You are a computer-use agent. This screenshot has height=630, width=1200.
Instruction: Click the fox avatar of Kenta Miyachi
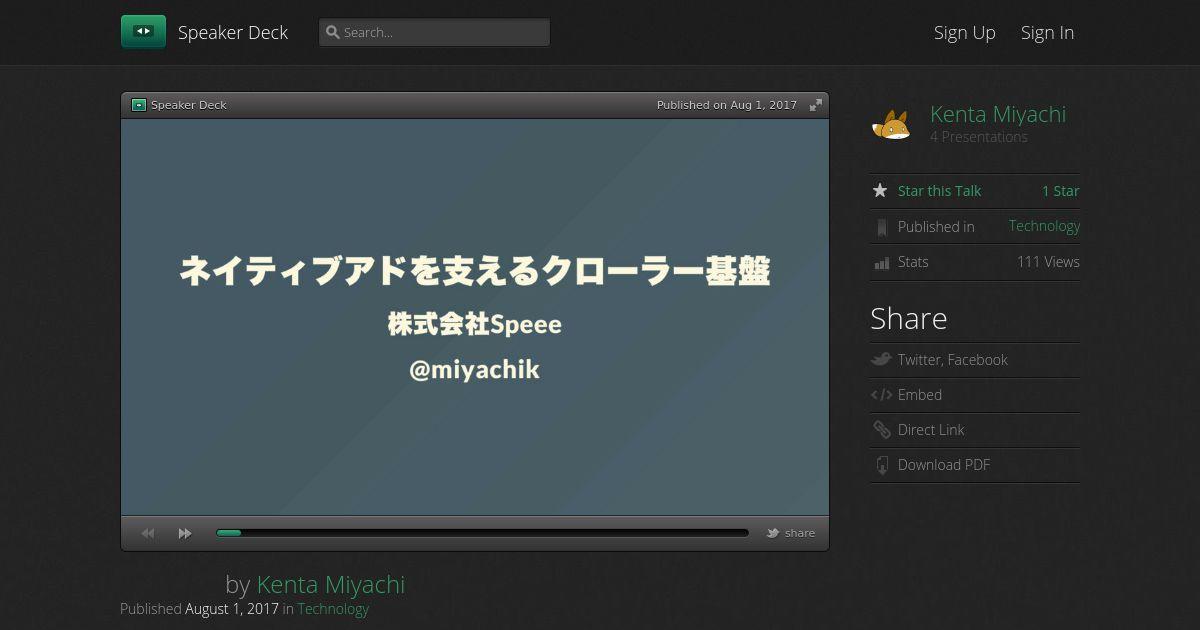click(891, 125)
